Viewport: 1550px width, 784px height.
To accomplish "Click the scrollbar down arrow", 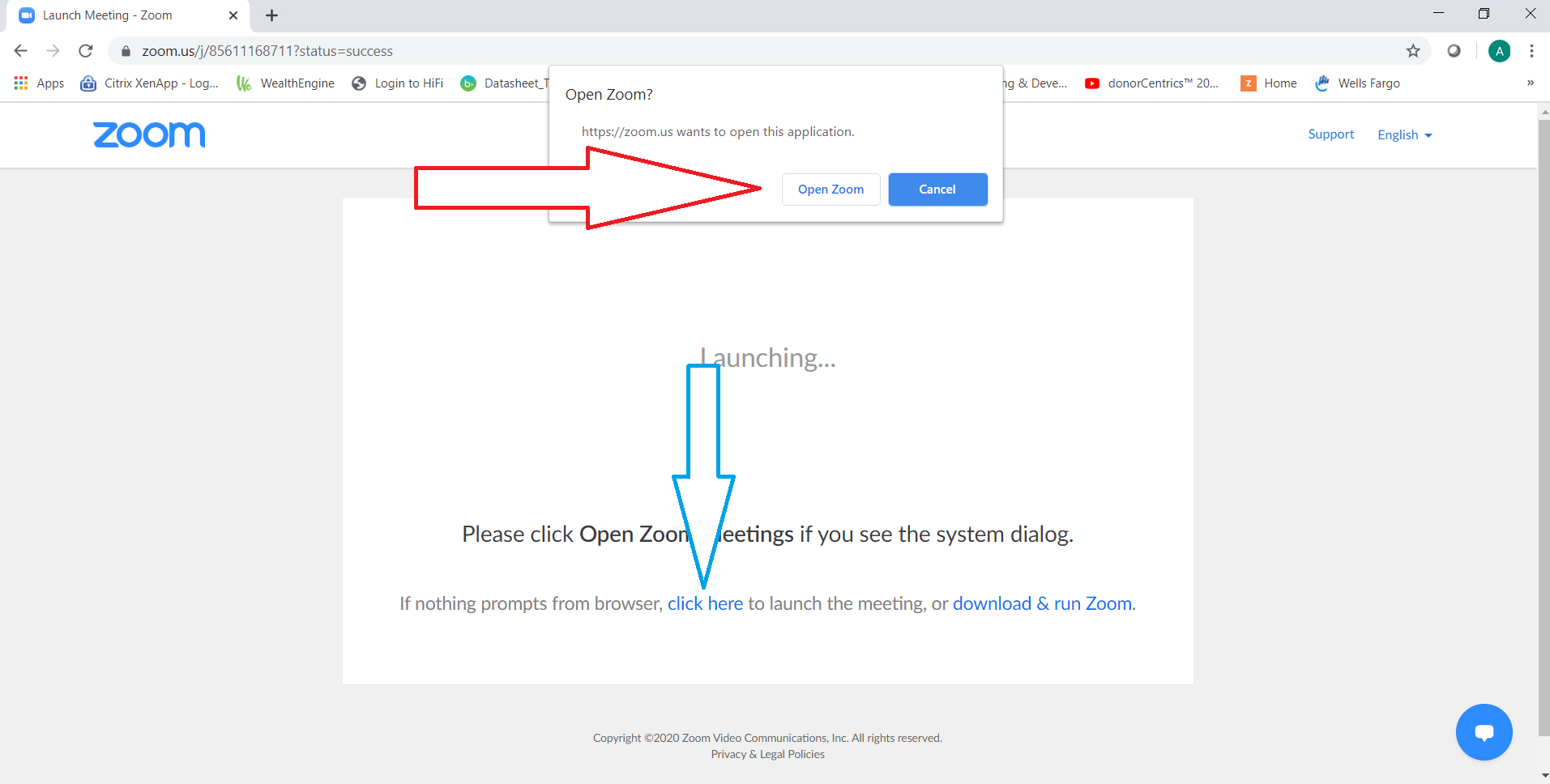I will tap(1544, 776).
